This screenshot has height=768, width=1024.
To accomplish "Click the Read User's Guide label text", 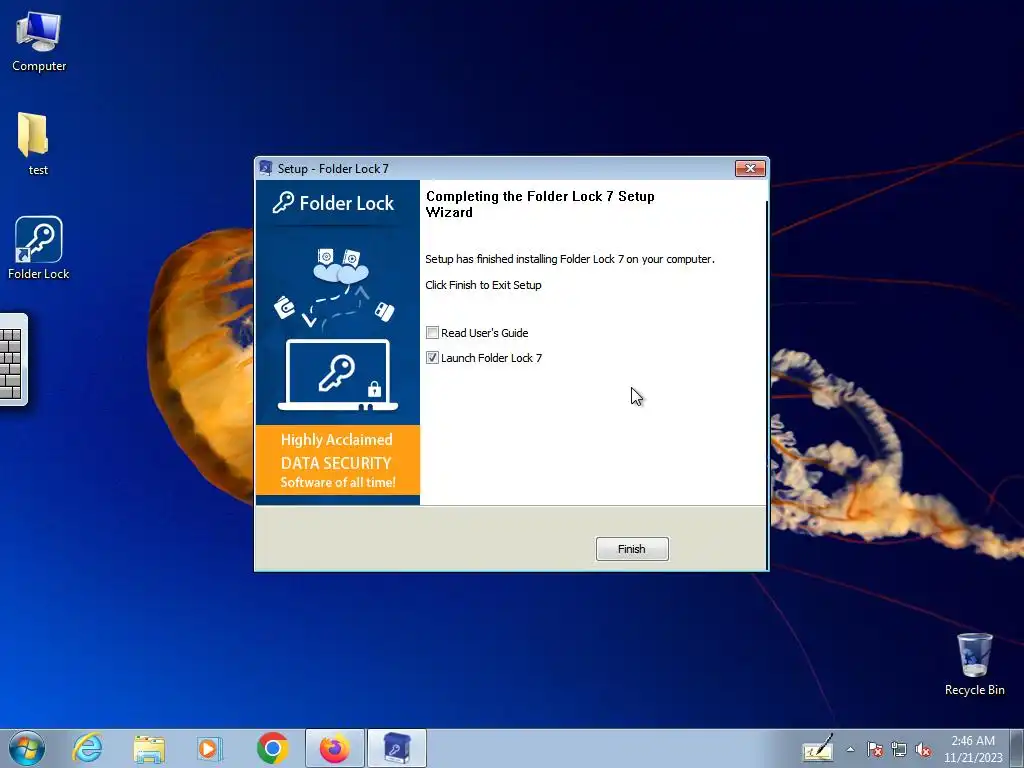I will click(485, 333).
